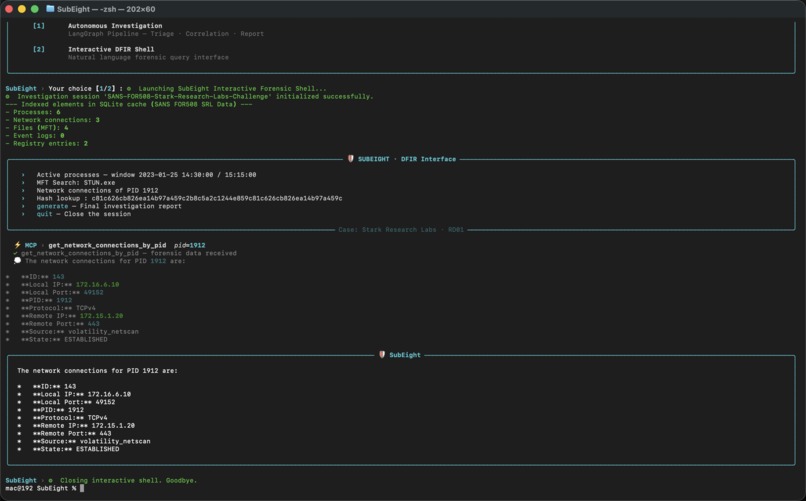Click the Event logs: 0 line
Screen dimensions: 806x501
[x=35, y=136]
